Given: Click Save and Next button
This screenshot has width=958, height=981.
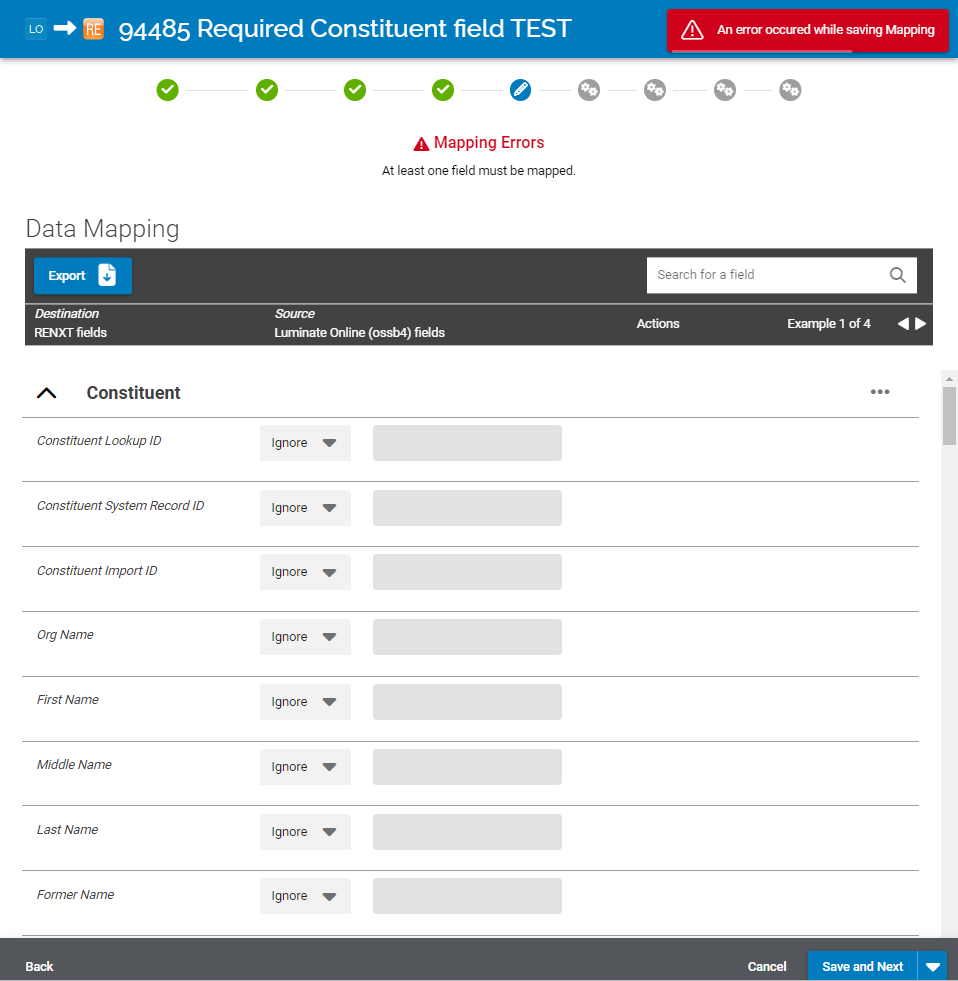Looking at the screenshot, I should [862, 967].
